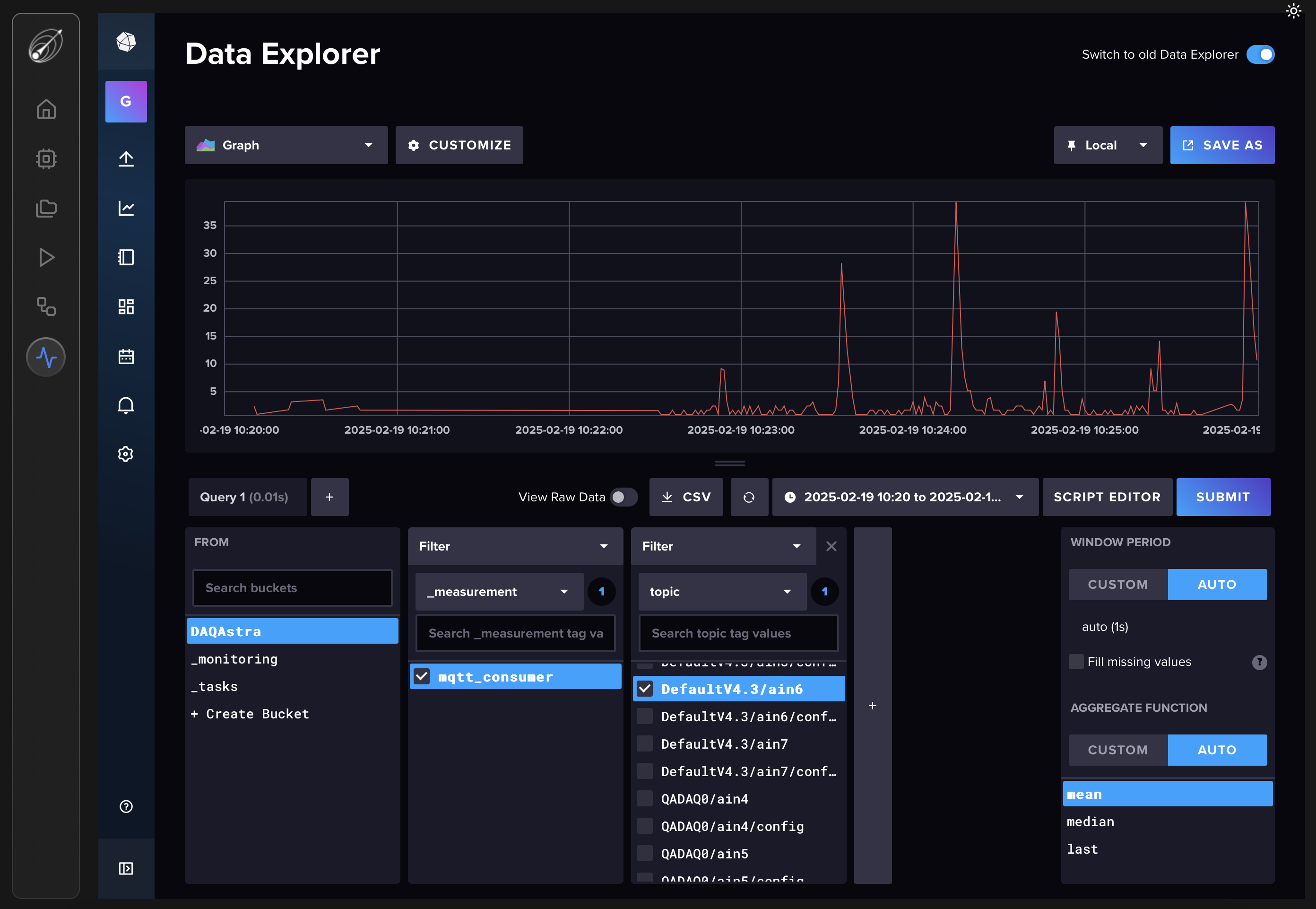Click into the Search buckets field
The width and height of the screenshot is (1316, 909).
[x=292, y=588]
